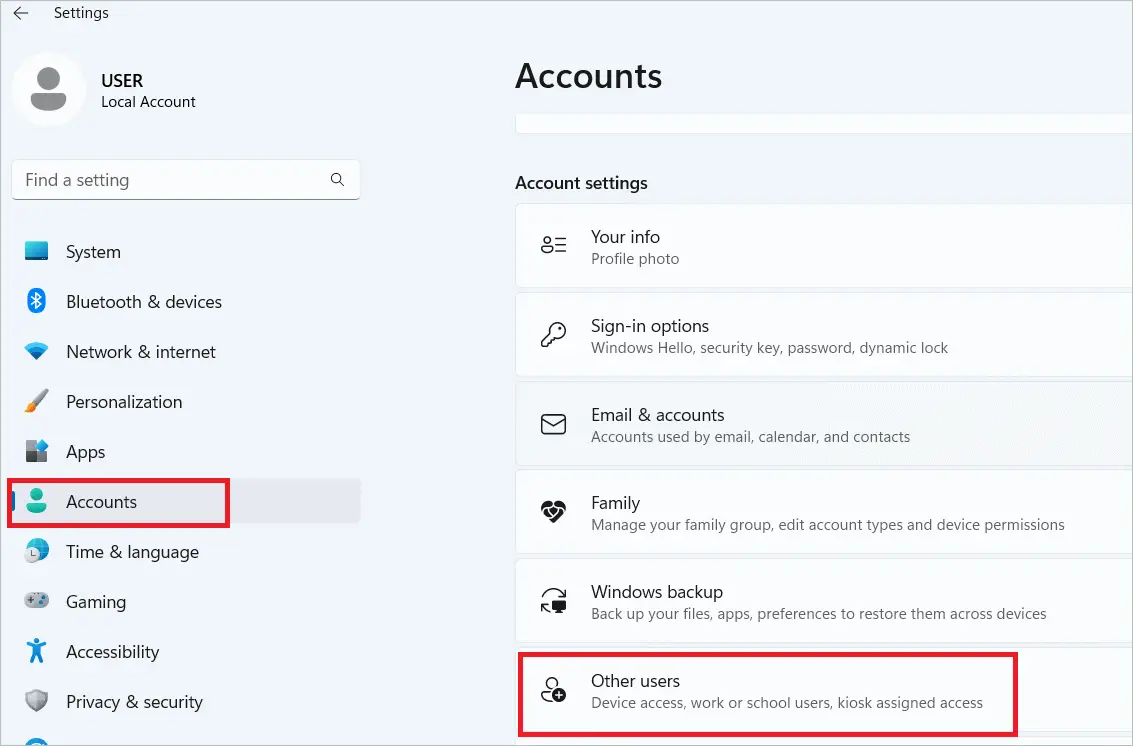This screenshot has width=1133, height=746.
Task: Click the search magnifier icon
Action: 337,179
